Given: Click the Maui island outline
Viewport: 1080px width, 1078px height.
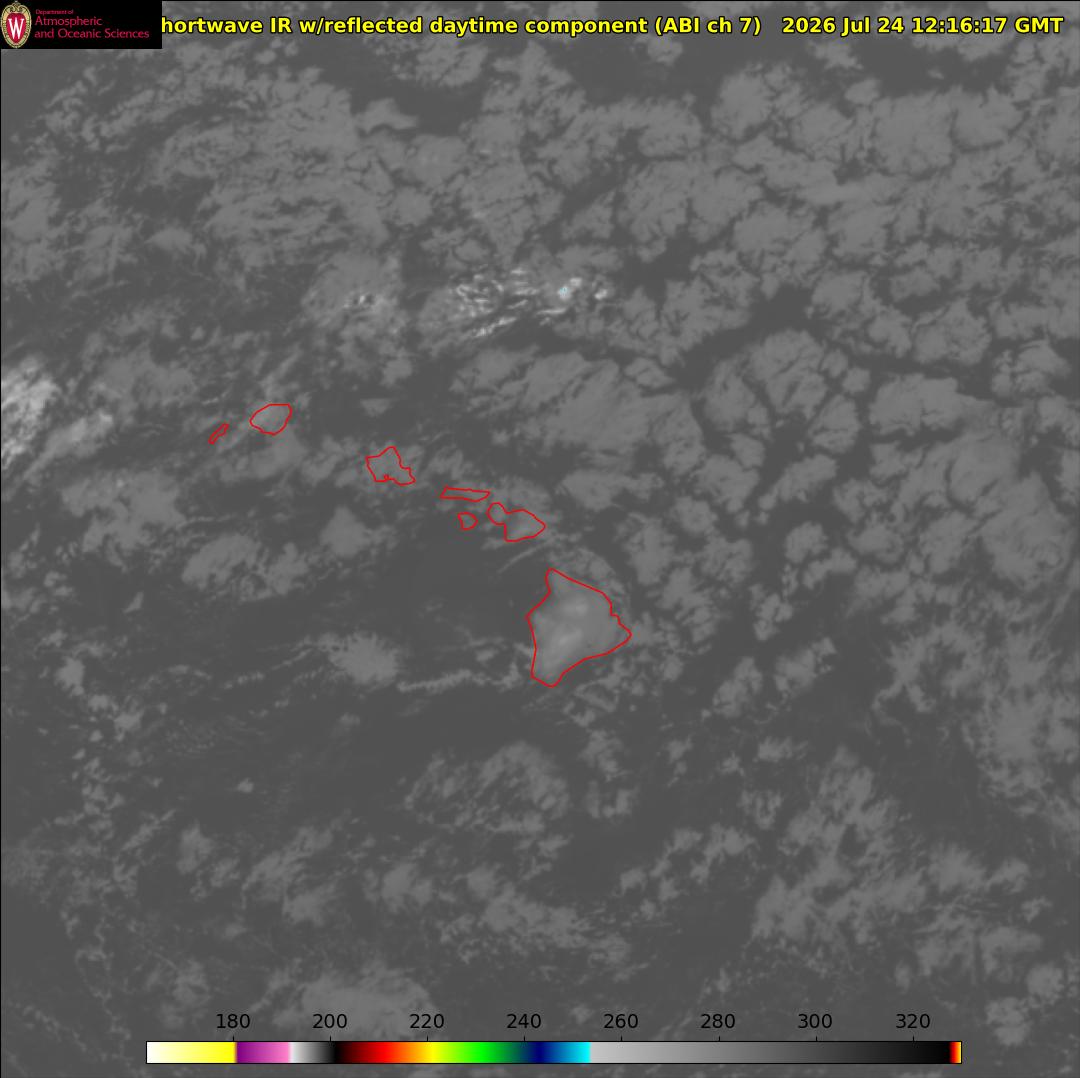Looking at the screenshot, I should [517, 522].
